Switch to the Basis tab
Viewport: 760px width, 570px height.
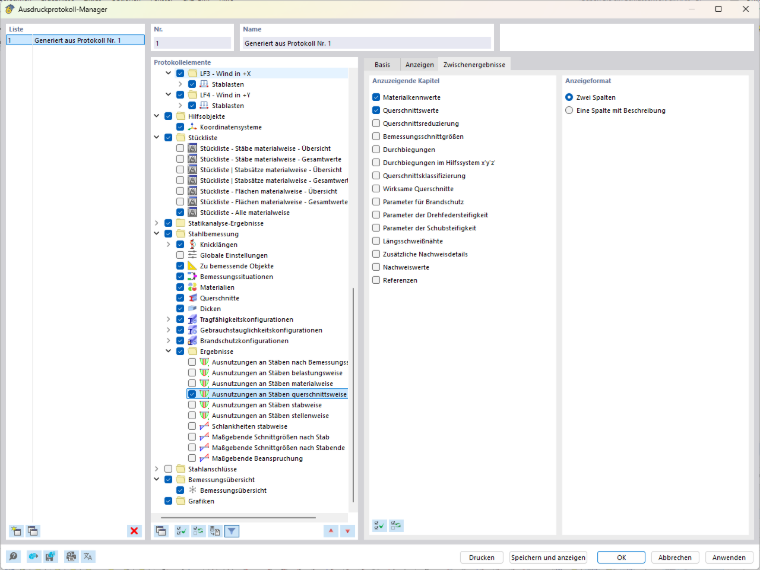(382, 64)
